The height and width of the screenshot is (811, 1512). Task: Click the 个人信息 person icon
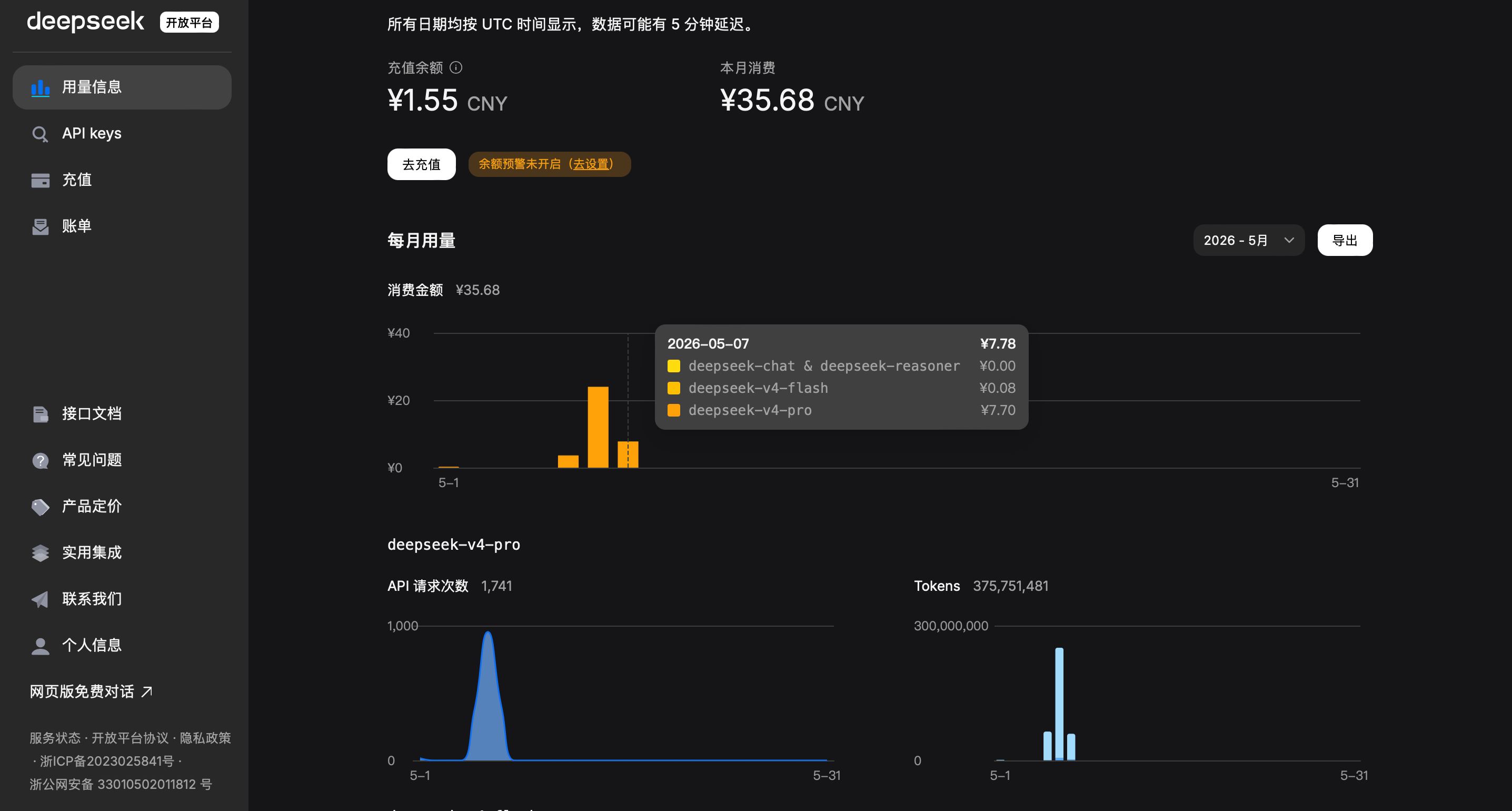40,646
